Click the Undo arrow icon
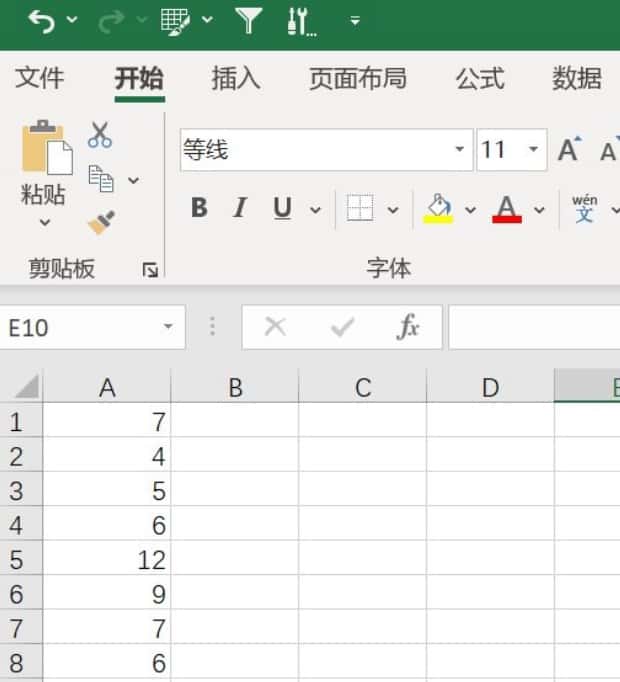620x682 pixels. pos(41,19)
